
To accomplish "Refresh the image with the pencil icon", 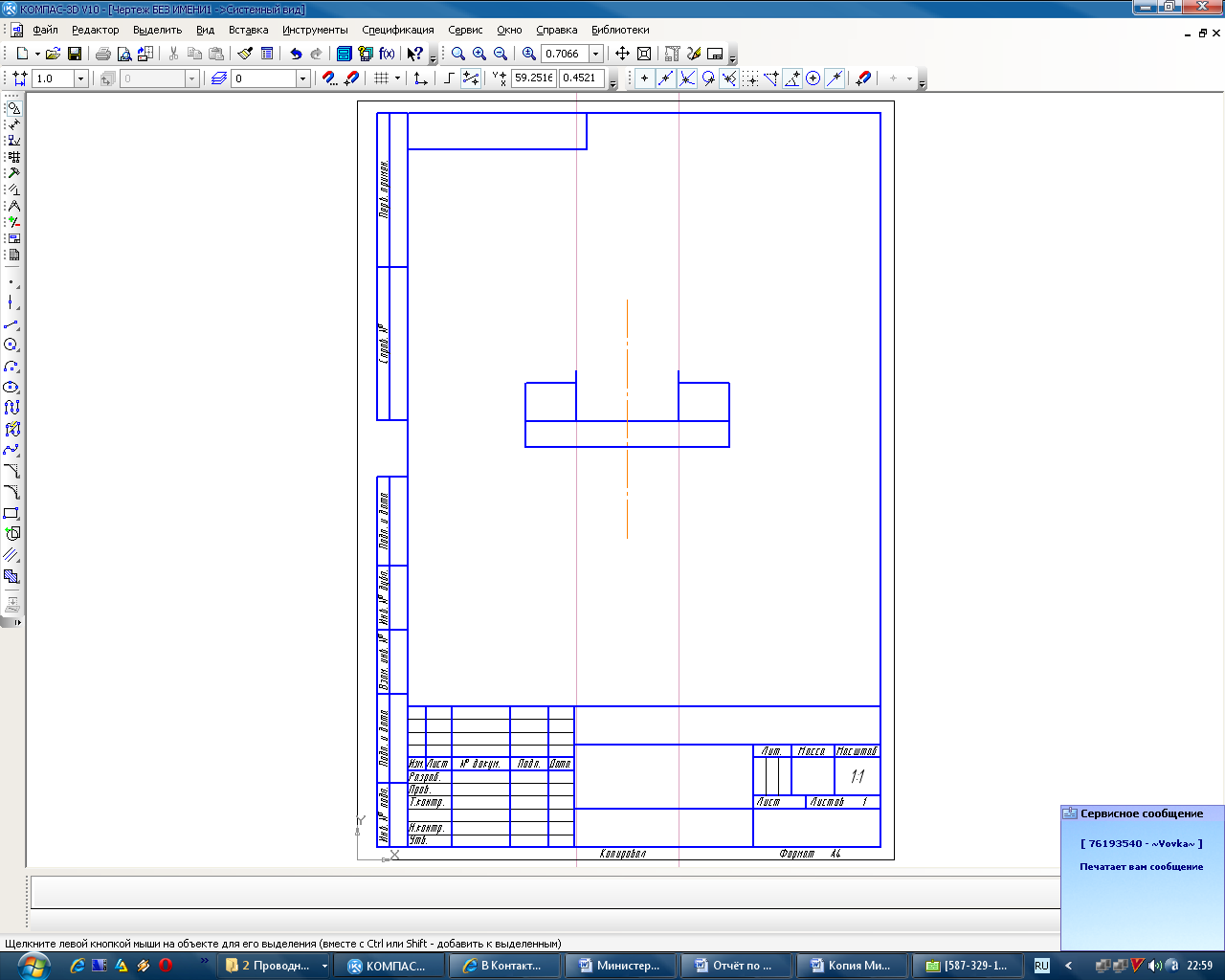I will click(694, 54).
